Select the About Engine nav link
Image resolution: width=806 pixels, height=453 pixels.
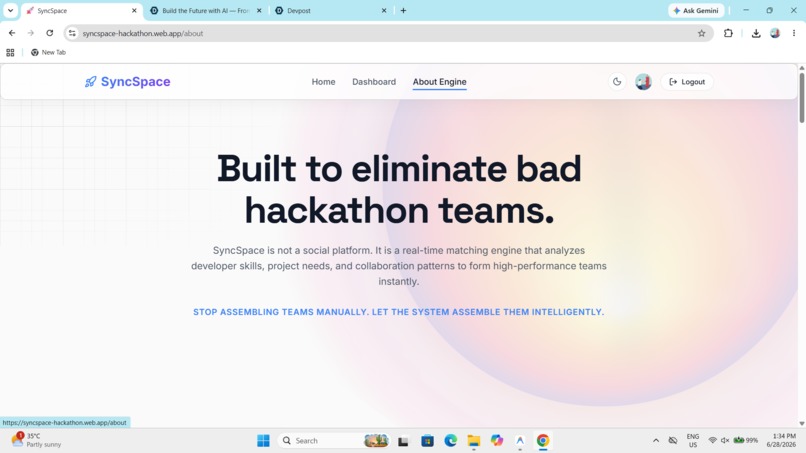click(x=439, y=82)
